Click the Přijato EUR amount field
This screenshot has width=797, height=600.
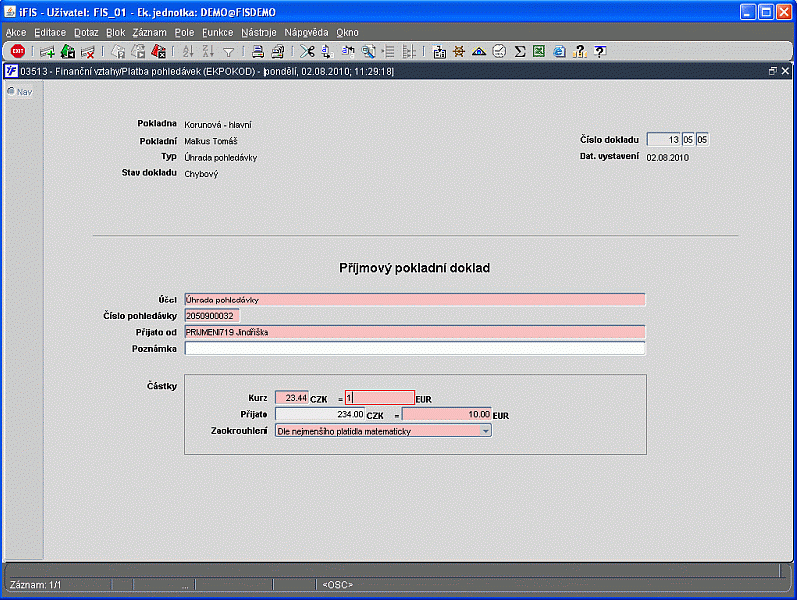pyautogui.click(x=447, y=414)
